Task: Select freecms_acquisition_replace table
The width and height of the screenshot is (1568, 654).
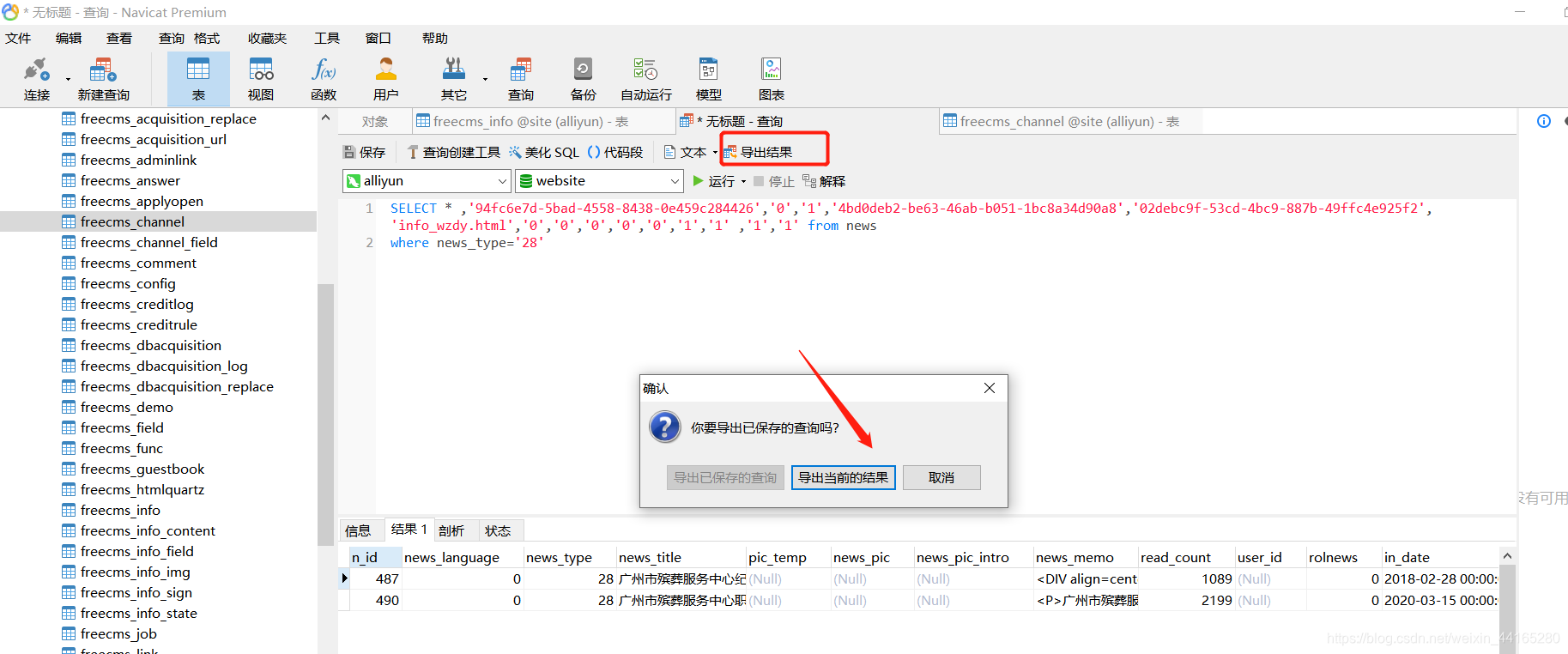Action: click(x=168, y=118)
